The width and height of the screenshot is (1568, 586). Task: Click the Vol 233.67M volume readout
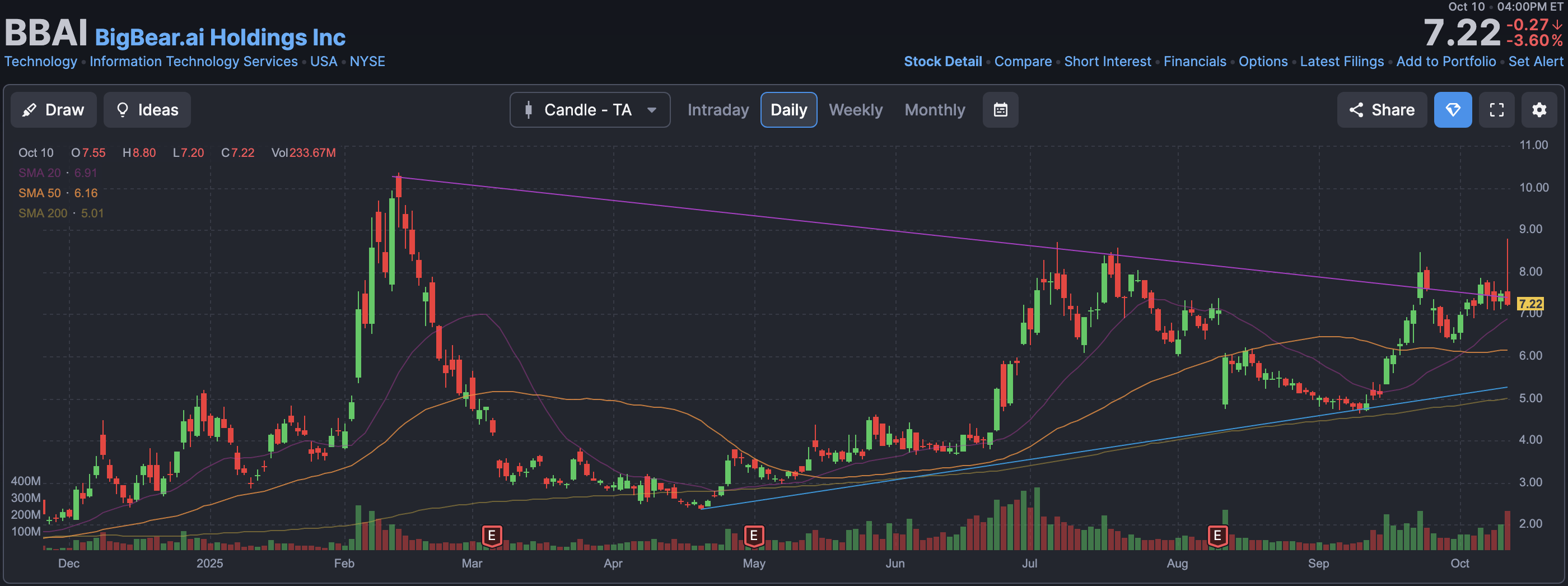(x=303, y=153)
